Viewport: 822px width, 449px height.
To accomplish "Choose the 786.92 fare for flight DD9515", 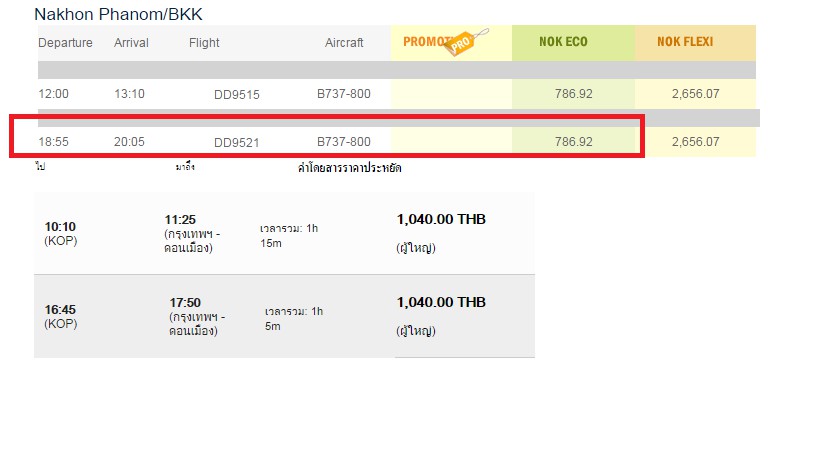I will point(574,94).
